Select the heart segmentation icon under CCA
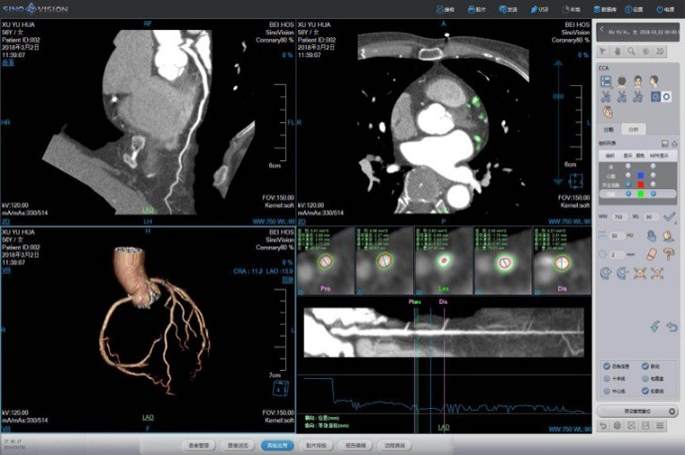 click(621, 82)
